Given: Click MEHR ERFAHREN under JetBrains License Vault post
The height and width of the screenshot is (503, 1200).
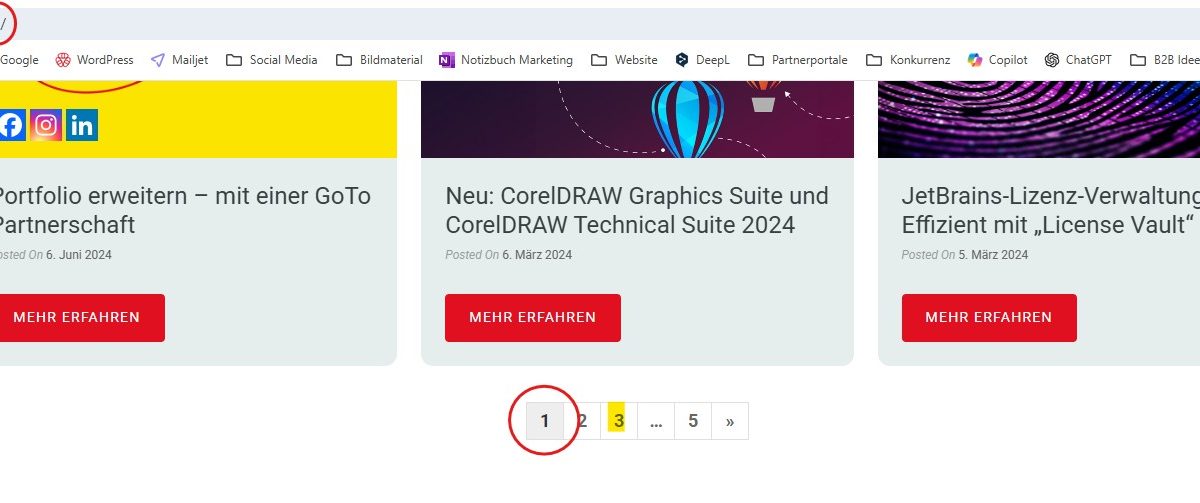Looking at the screenshot, I should point(989,318).
